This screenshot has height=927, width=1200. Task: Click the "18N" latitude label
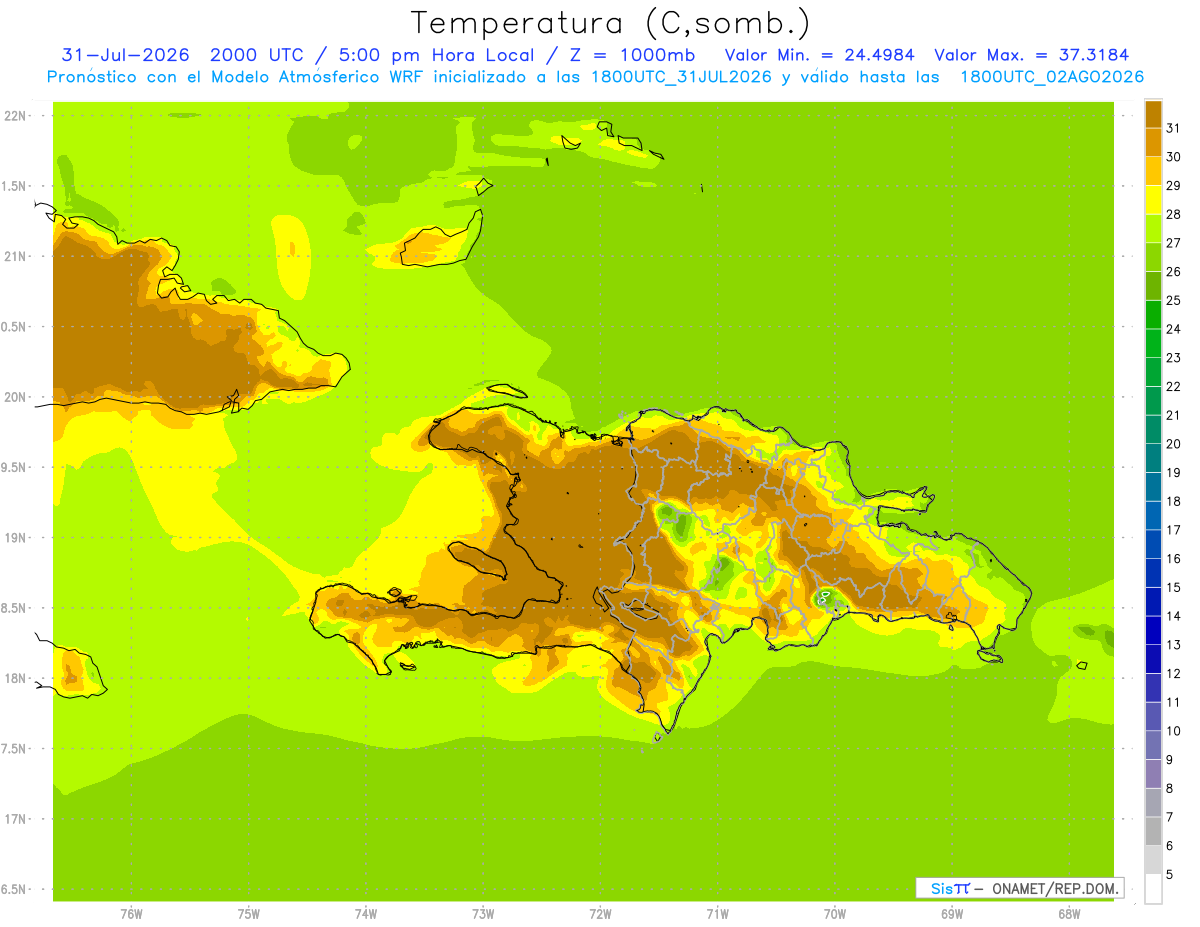15,678
